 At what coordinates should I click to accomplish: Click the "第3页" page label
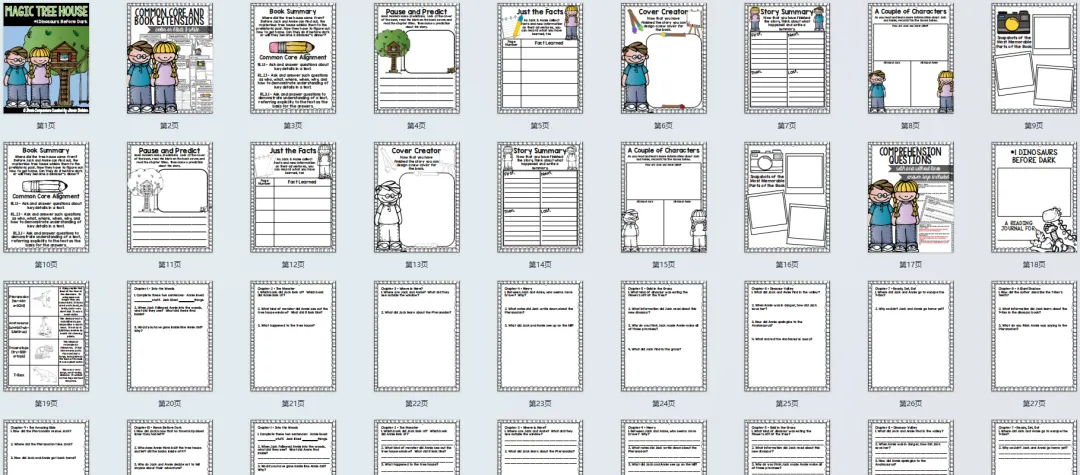(x=293, y=126)
